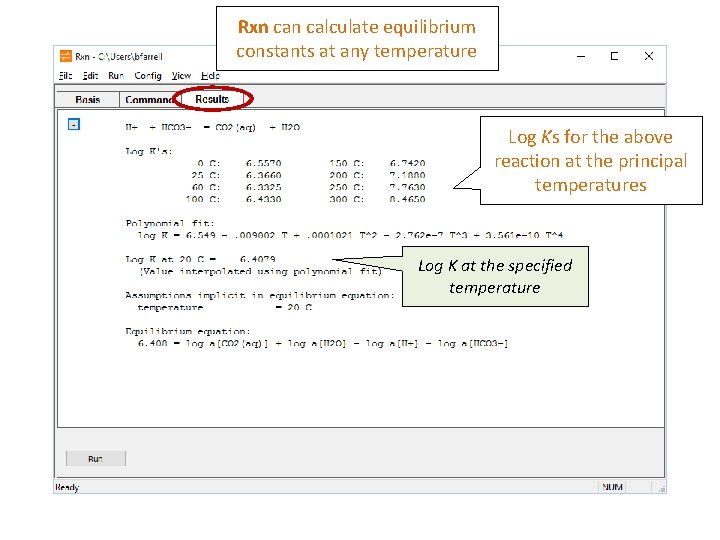This screenshot has width=720, height=540.
Task: Click the 60 C log K value 6.3325
Action: 263,187
